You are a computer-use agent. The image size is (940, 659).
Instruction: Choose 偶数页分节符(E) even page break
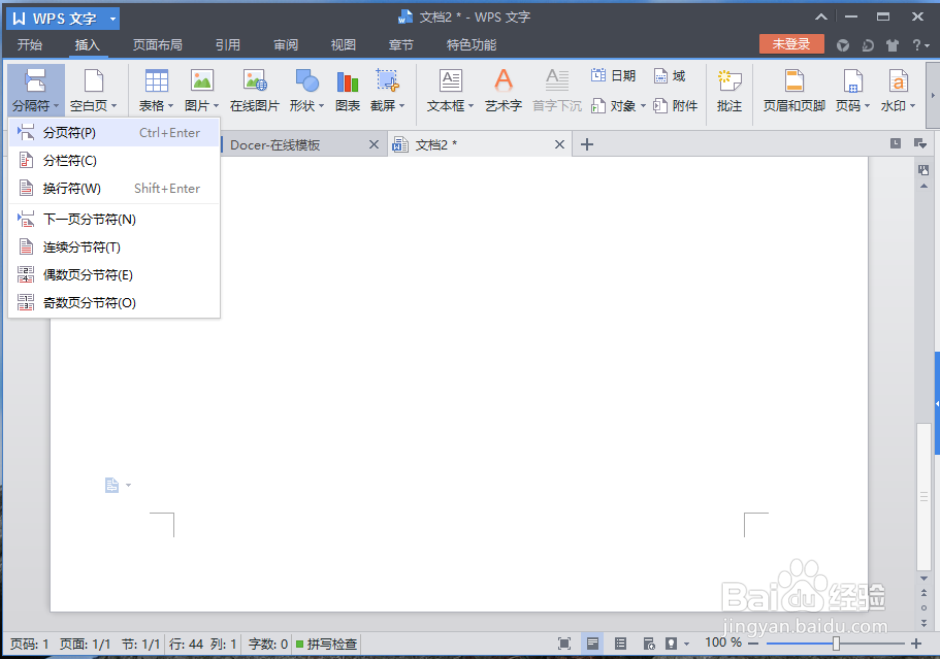pyautogui.click(x=114, y=275)
